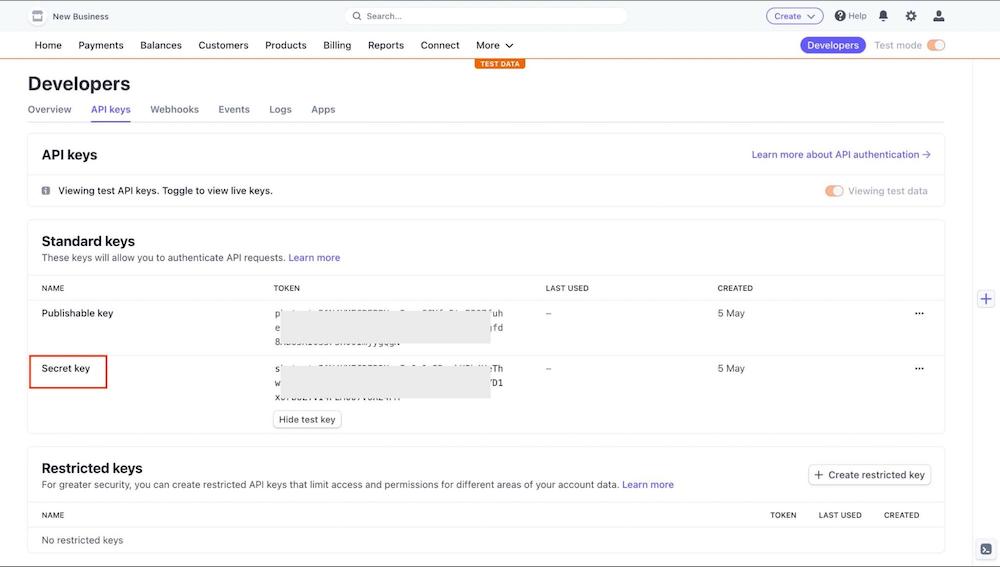Toggle the Viewing test data switch
The image size is (1000, 567).
pyautogui.click(x=834, y=191)
